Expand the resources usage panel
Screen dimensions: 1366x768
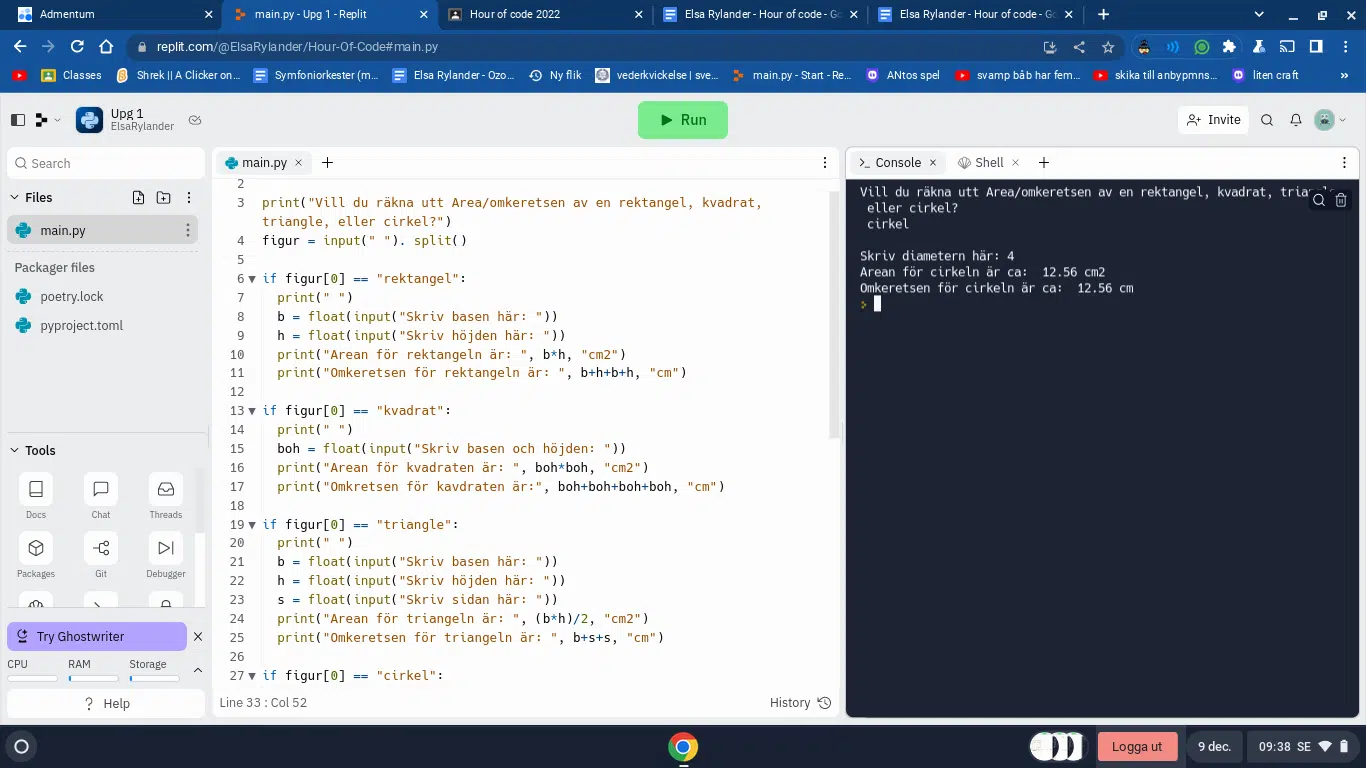tap(197, 670)
